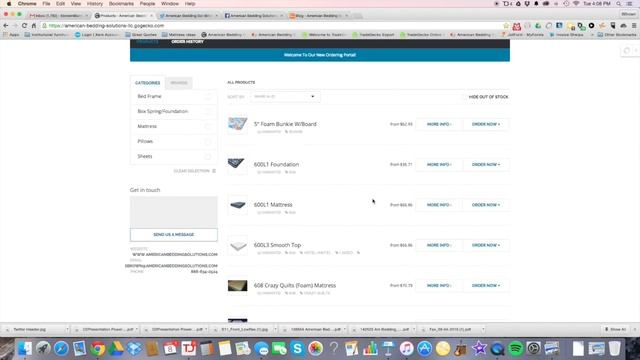
Task: Open Chrome's hamburger menu
Action: tap(634, 25)
